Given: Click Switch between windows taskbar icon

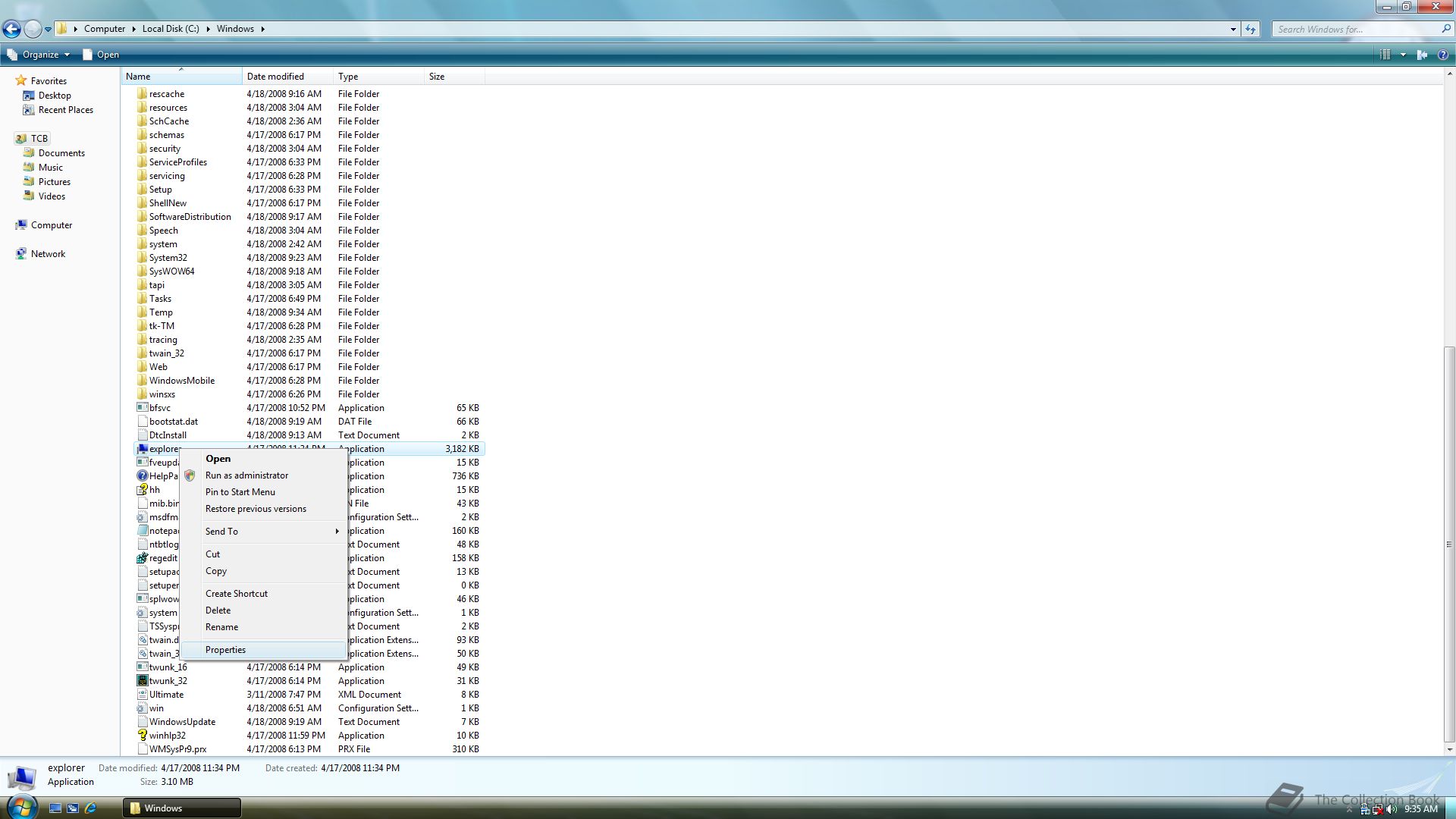Looking at the screenshot, I should [x=73, y=808].
